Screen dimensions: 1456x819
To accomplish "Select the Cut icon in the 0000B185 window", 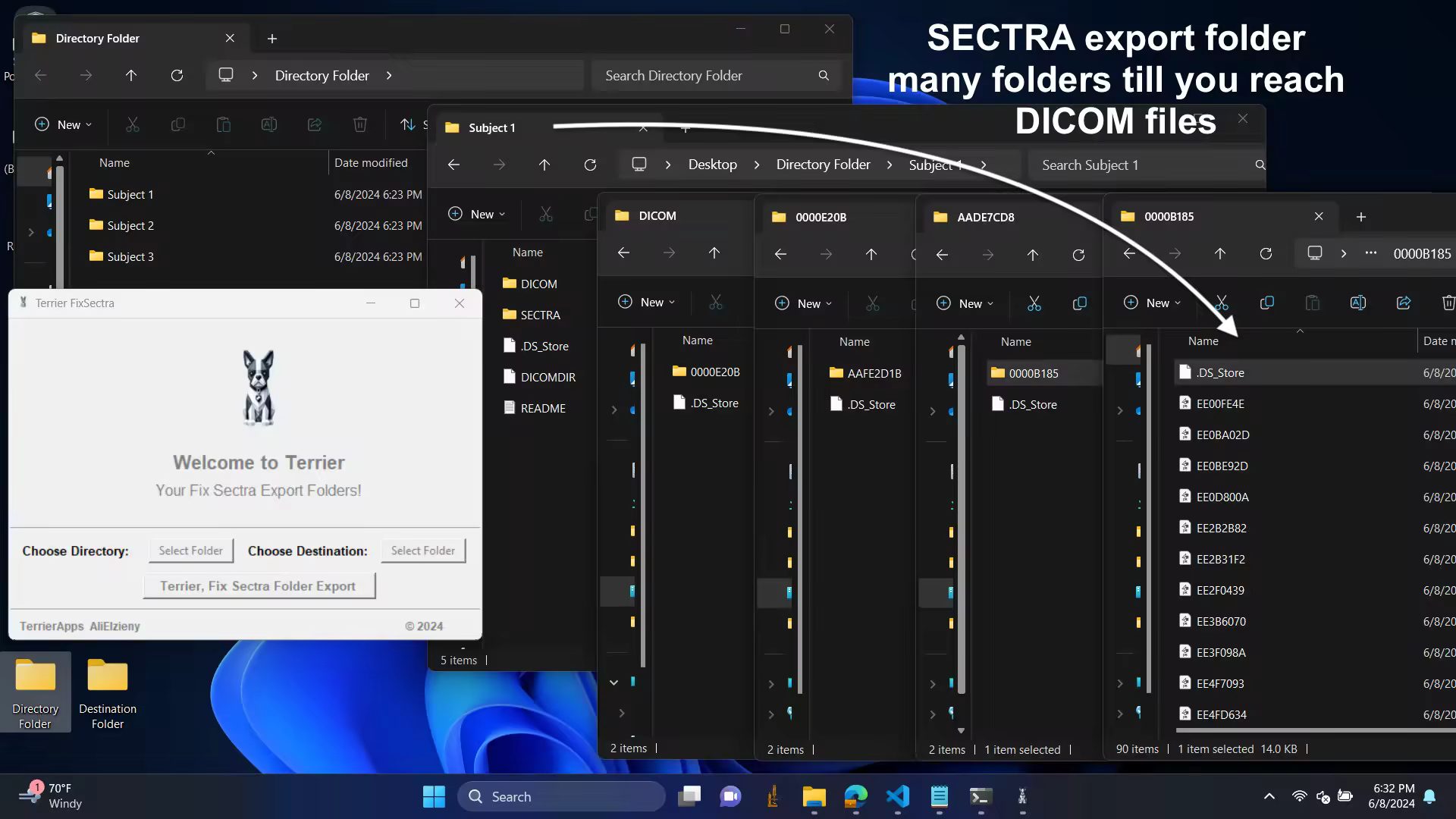I will coord(1221,303).
